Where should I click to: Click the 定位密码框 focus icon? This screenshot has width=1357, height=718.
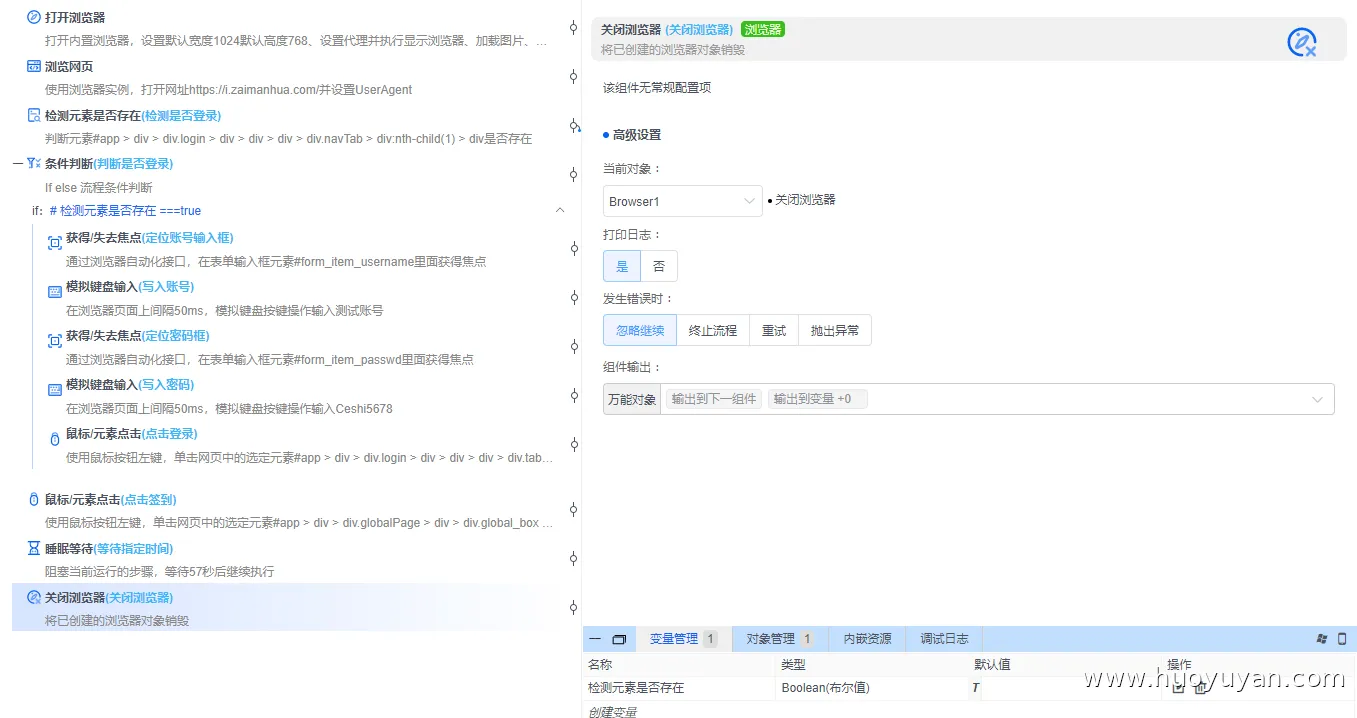[55, 341]
